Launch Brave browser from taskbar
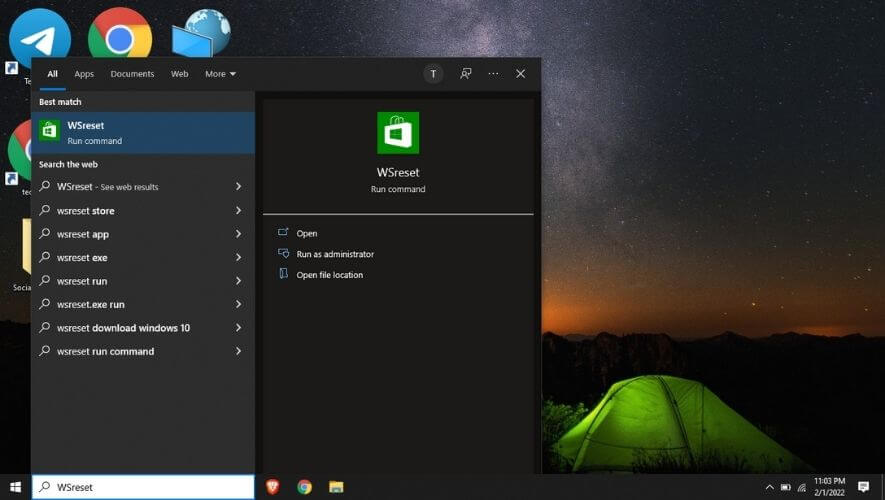Viewport: 885px width, 500px height. click(272, 487)
